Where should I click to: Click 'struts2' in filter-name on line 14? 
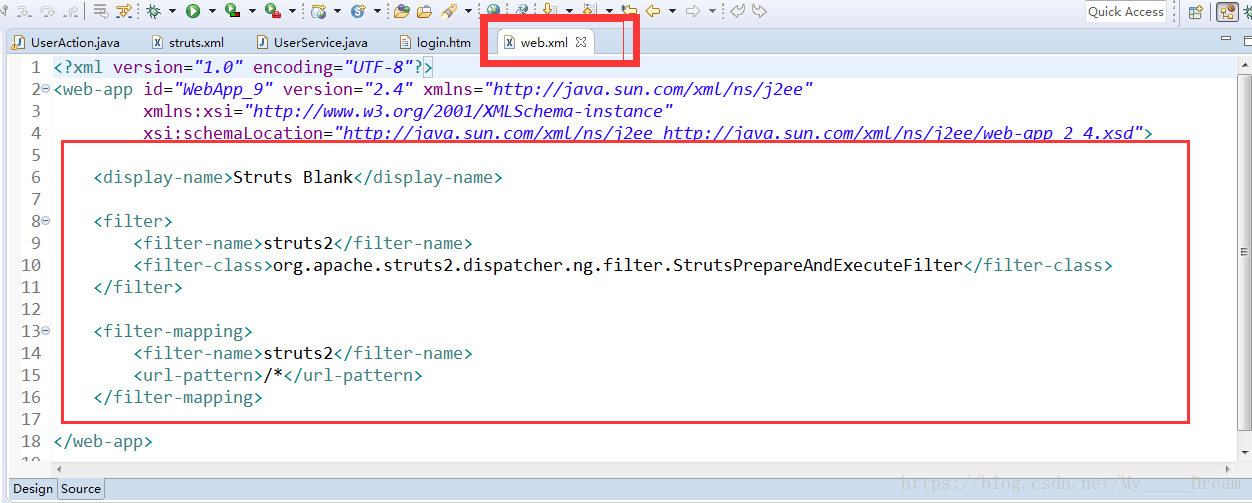(x=298, y=353)
